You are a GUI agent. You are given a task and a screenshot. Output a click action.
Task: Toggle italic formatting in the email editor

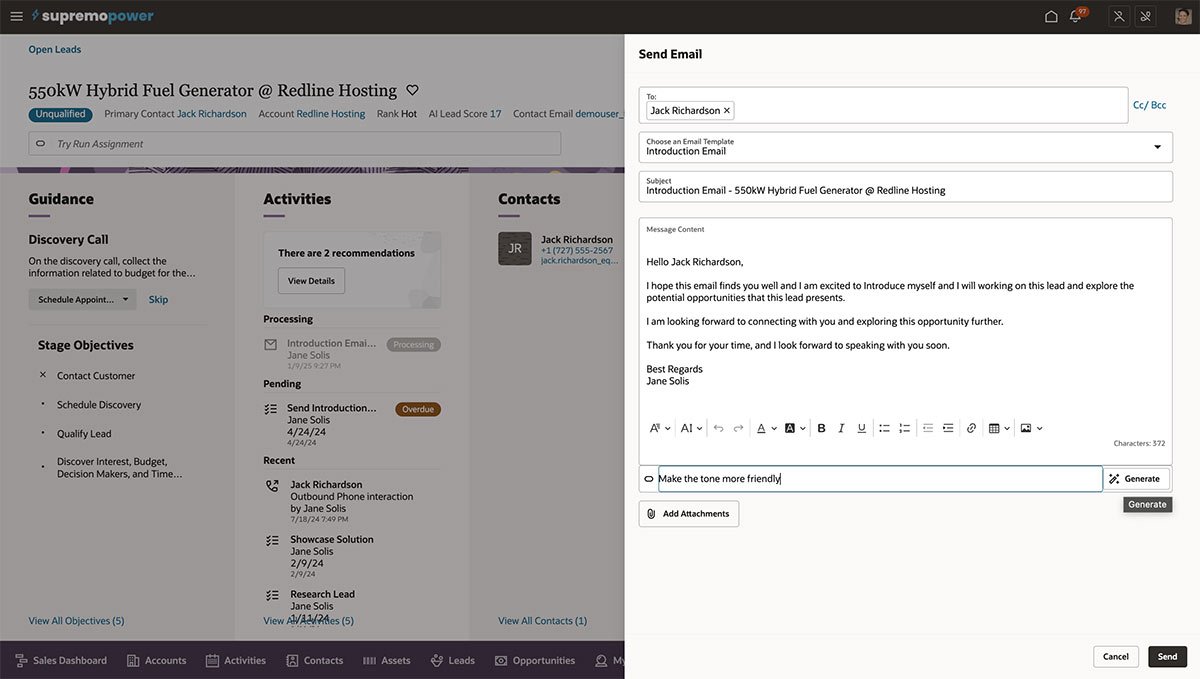tap(841, 428)
